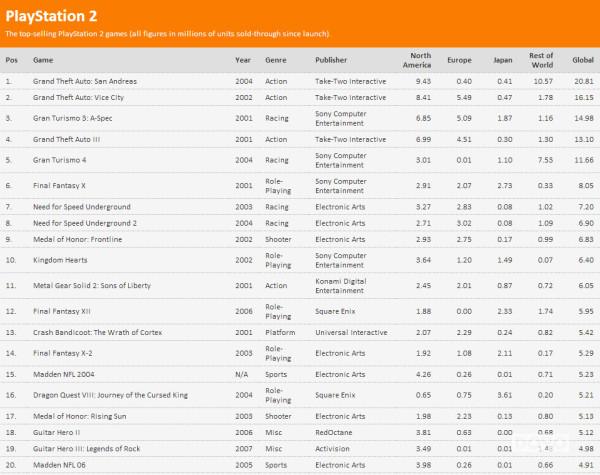Click 'RedOctane' publisher cell
This screenshot has width=600, height=475.
(x=334, y=433)
